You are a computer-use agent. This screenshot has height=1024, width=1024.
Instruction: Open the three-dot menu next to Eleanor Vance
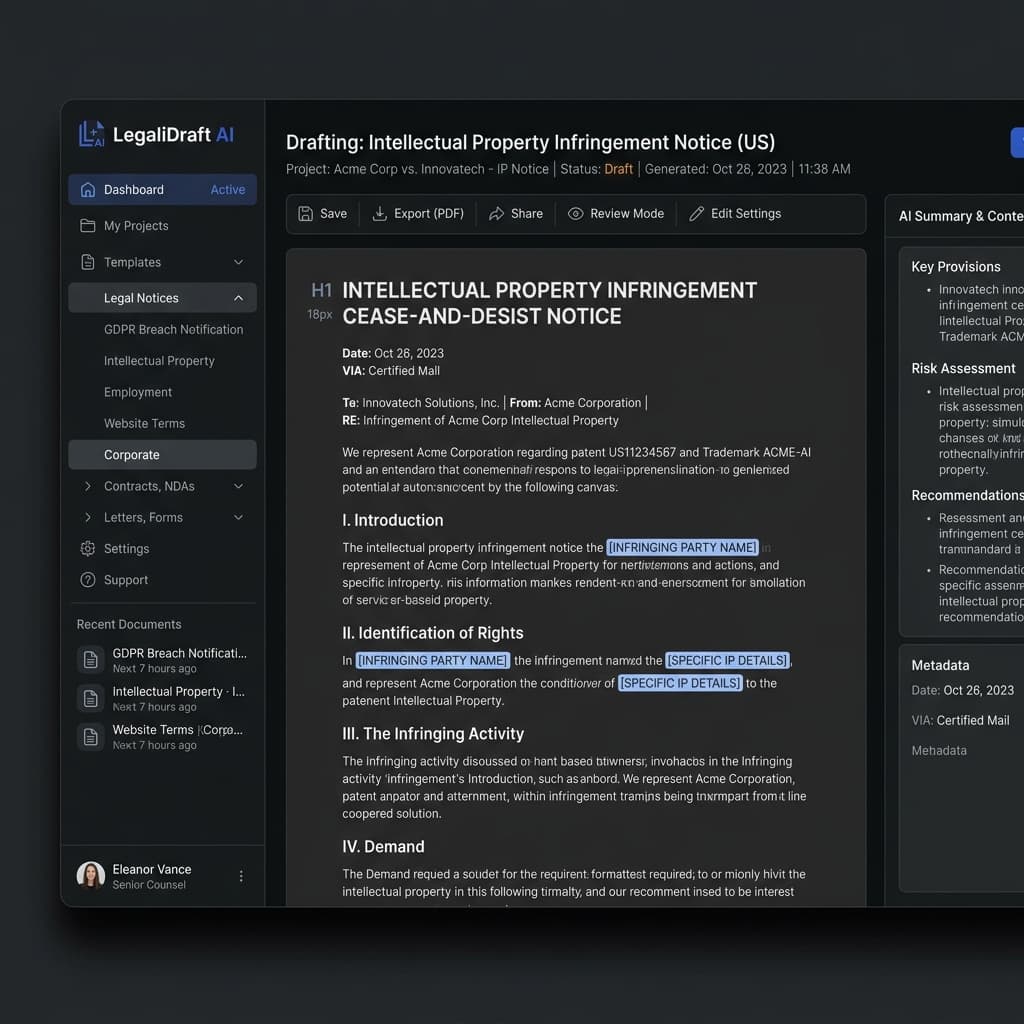tap(241, 876)
